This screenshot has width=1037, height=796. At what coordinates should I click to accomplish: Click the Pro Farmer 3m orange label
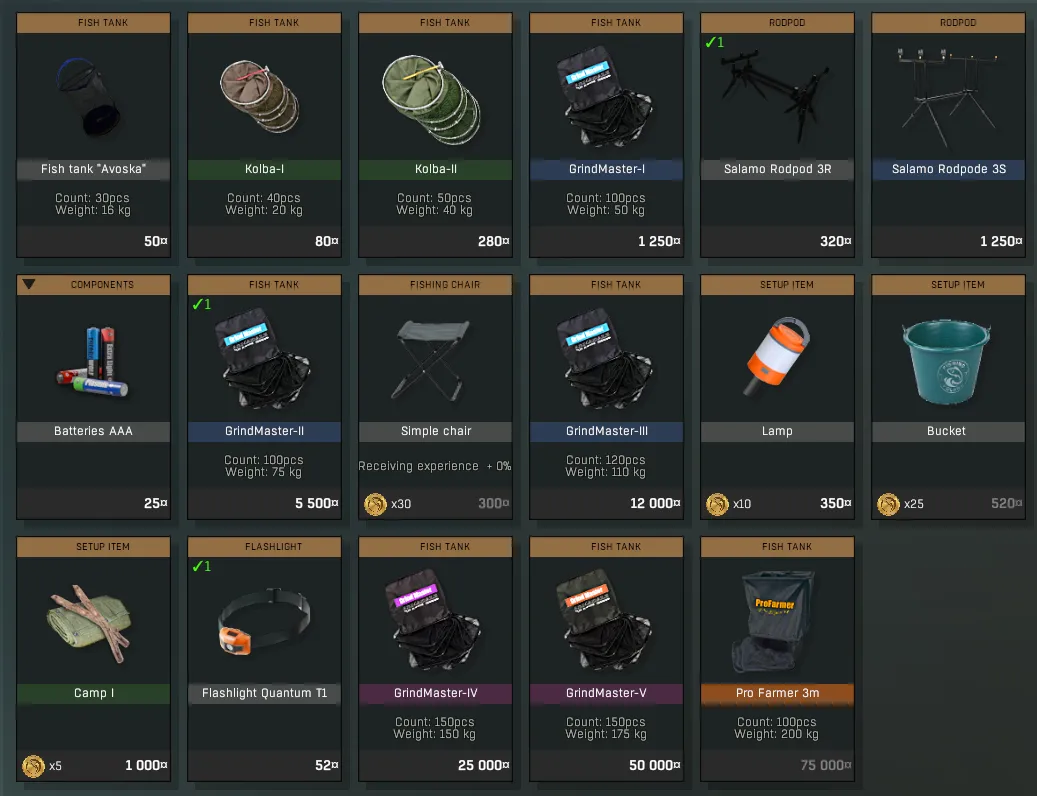777,693
